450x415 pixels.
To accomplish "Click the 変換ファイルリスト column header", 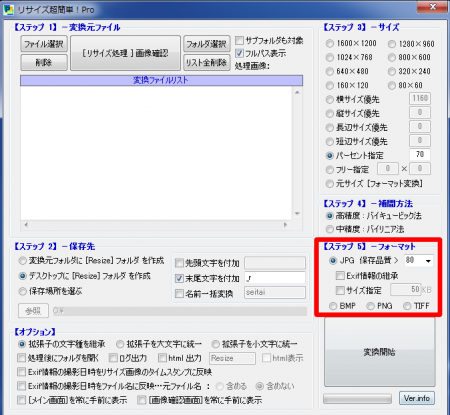I will coord(161,80).
